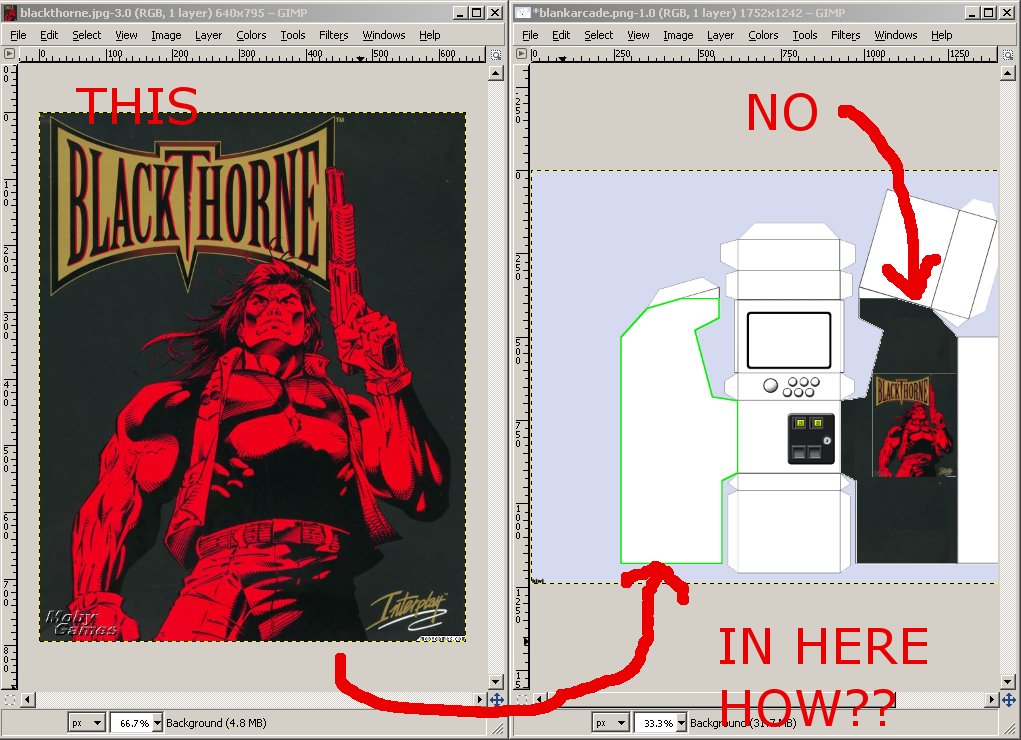Open Layer menu in blackthorne.jpg window

pyautogui.click(x=208, y=35)
